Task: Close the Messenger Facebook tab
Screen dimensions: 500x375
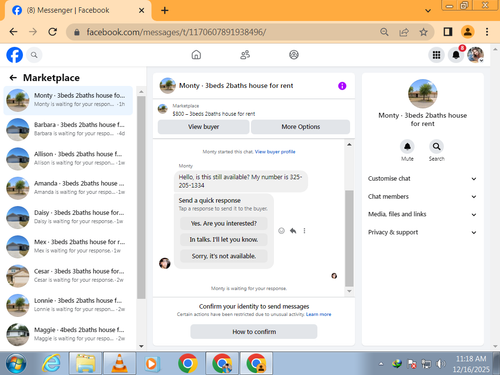Action: pos(141,11)
